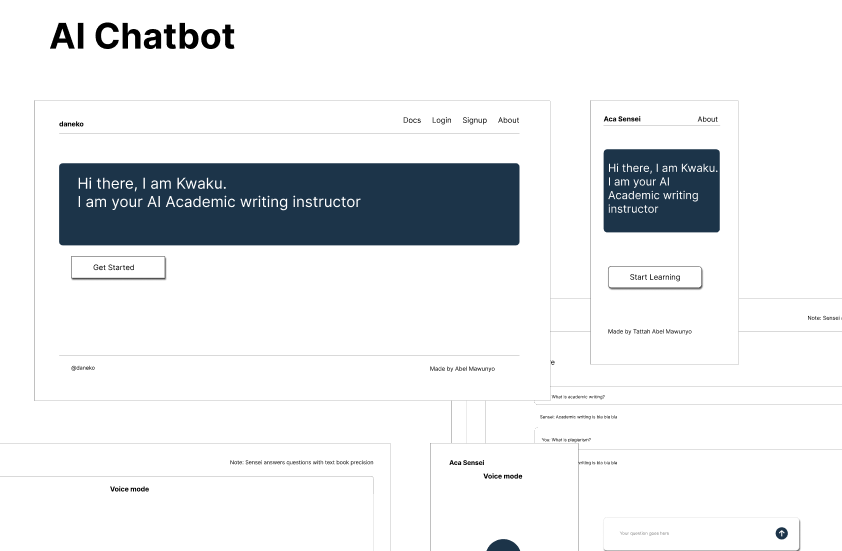Click 'Voice mode' heading in wide bottom-left frame
Viewport: 842px width, 551px height.
pyautogui.click(x=129, y=489)
